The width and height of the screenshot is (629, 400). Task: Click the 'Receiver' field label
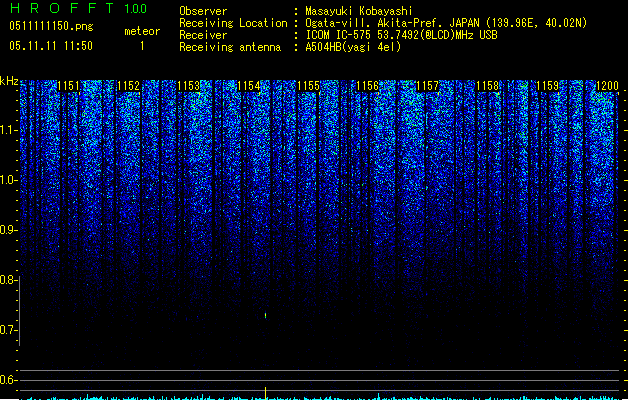203,35
